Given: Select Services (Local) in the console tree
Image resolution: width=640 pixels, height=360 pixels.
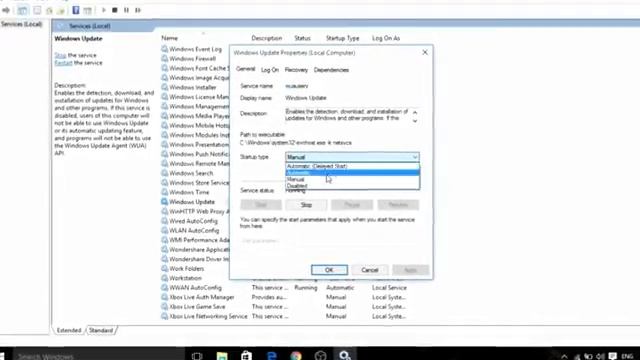Looking at the screenshot, I should [x=21, y=24].
